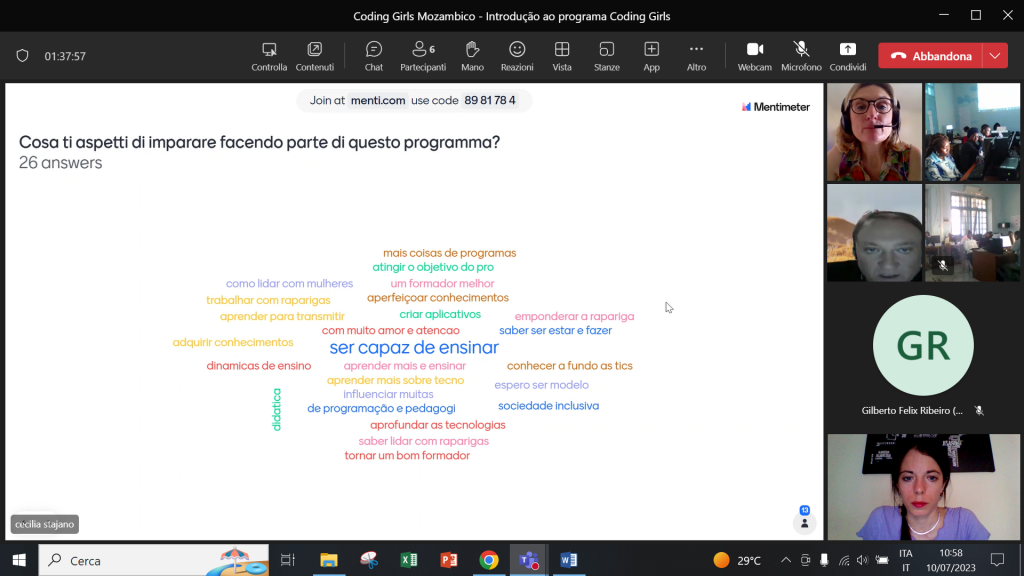Click the '26 answers' count text
The height and width of the screenshot is (576, 1024).
(60, 163)
